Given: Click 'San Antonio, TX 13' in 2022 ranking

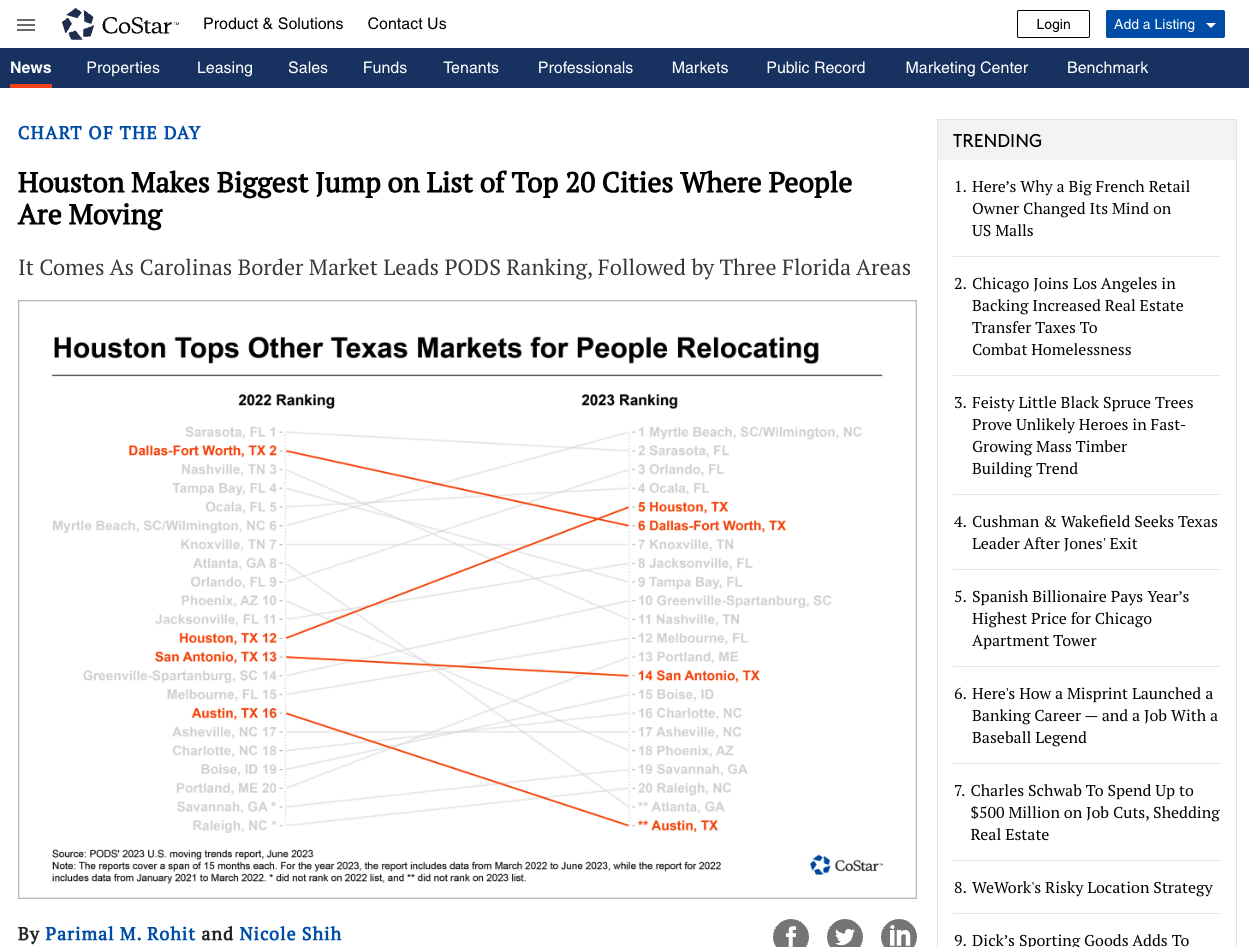Looking at the screenshot, I should (x=216, y=657).
